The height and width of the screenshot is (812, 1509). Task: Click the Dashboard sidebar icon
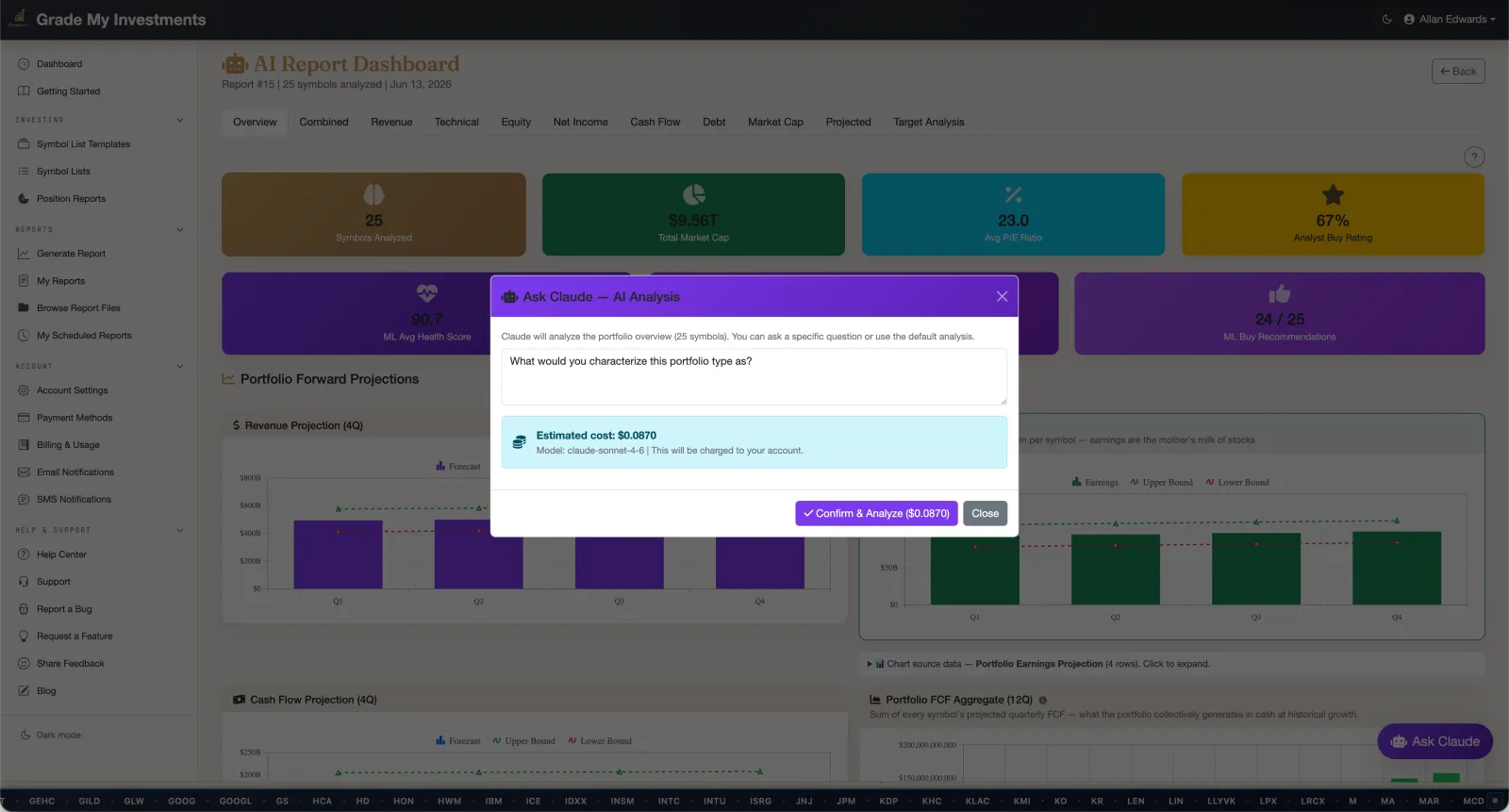[x=24, y=64]
